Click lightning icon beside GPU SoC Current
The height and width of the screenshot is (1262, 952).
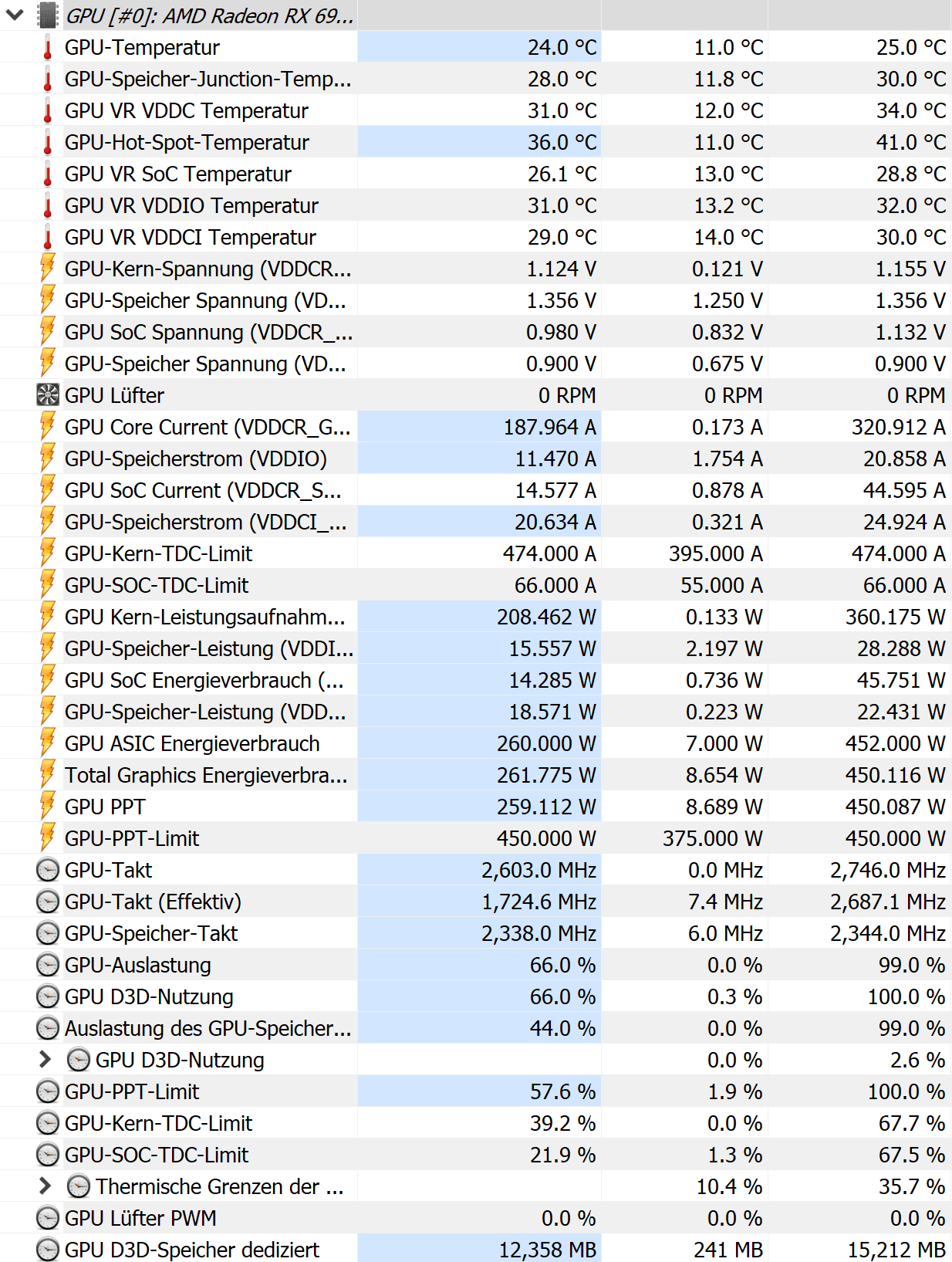click(x=48, y=490)
